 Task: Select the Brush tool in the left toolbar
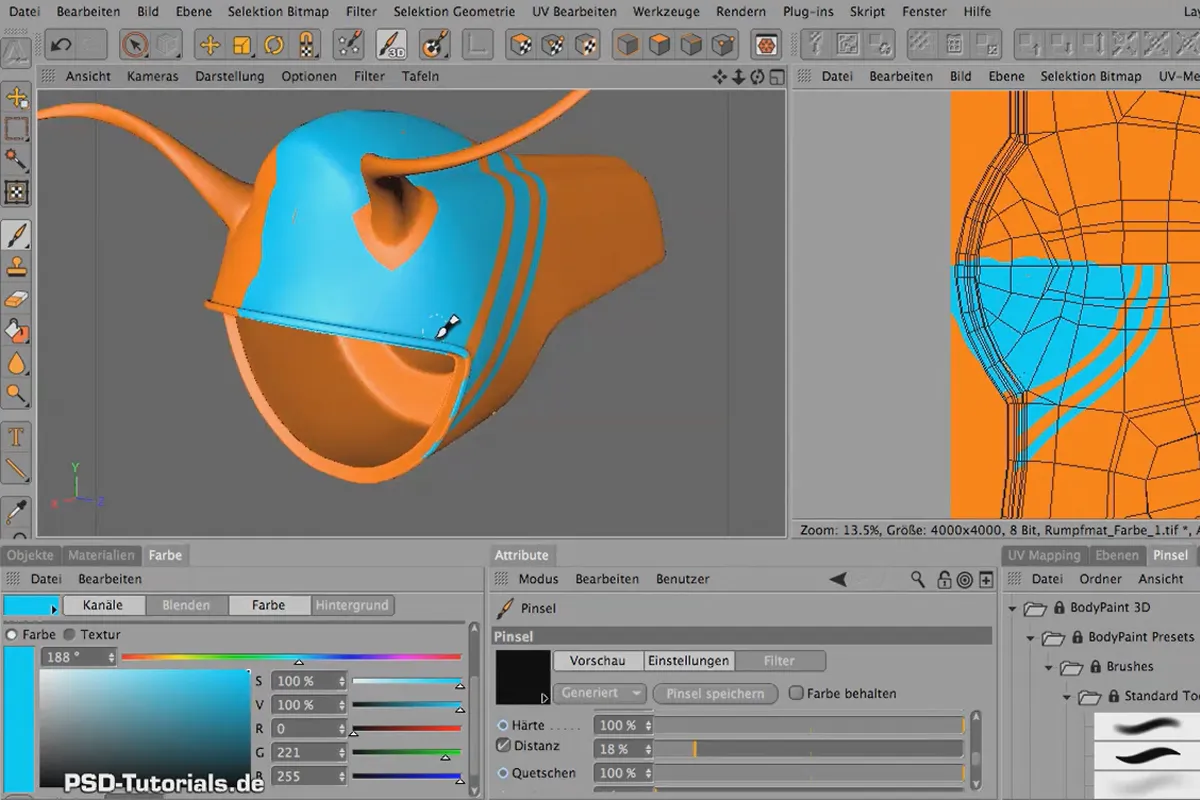[x=17, y=235]
